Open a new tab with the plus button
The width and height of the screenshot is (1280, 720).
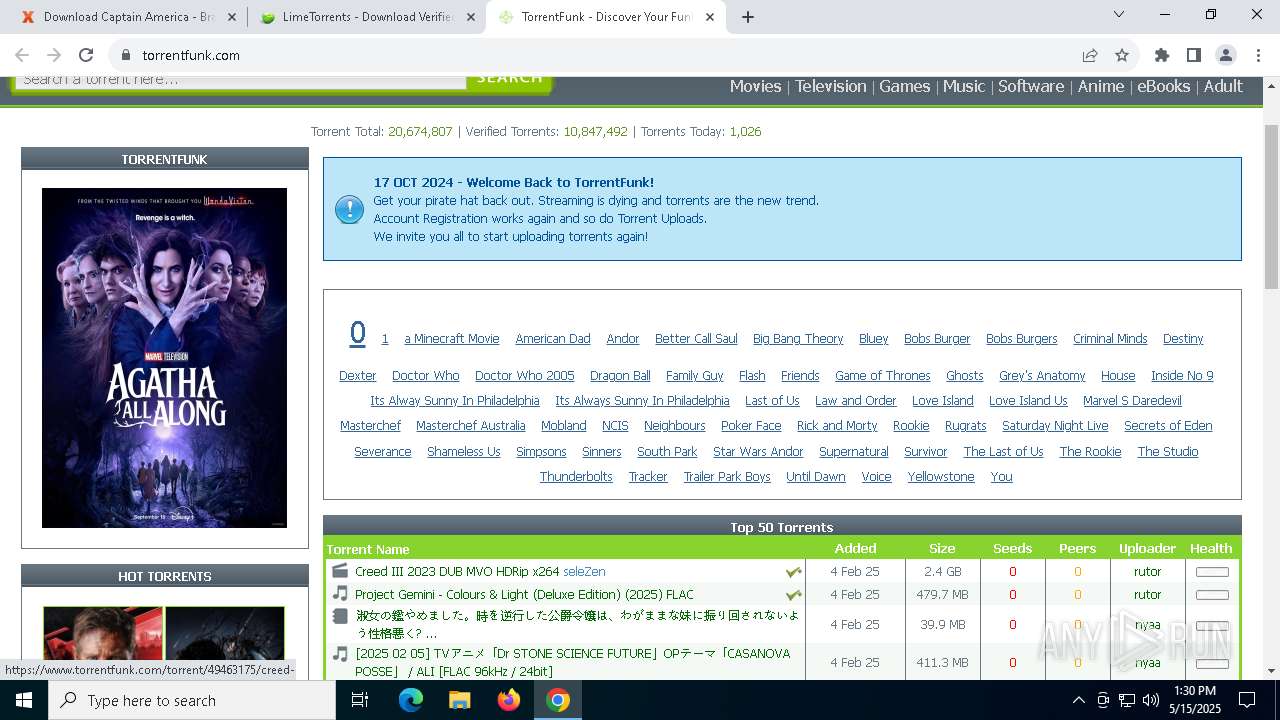748,17
